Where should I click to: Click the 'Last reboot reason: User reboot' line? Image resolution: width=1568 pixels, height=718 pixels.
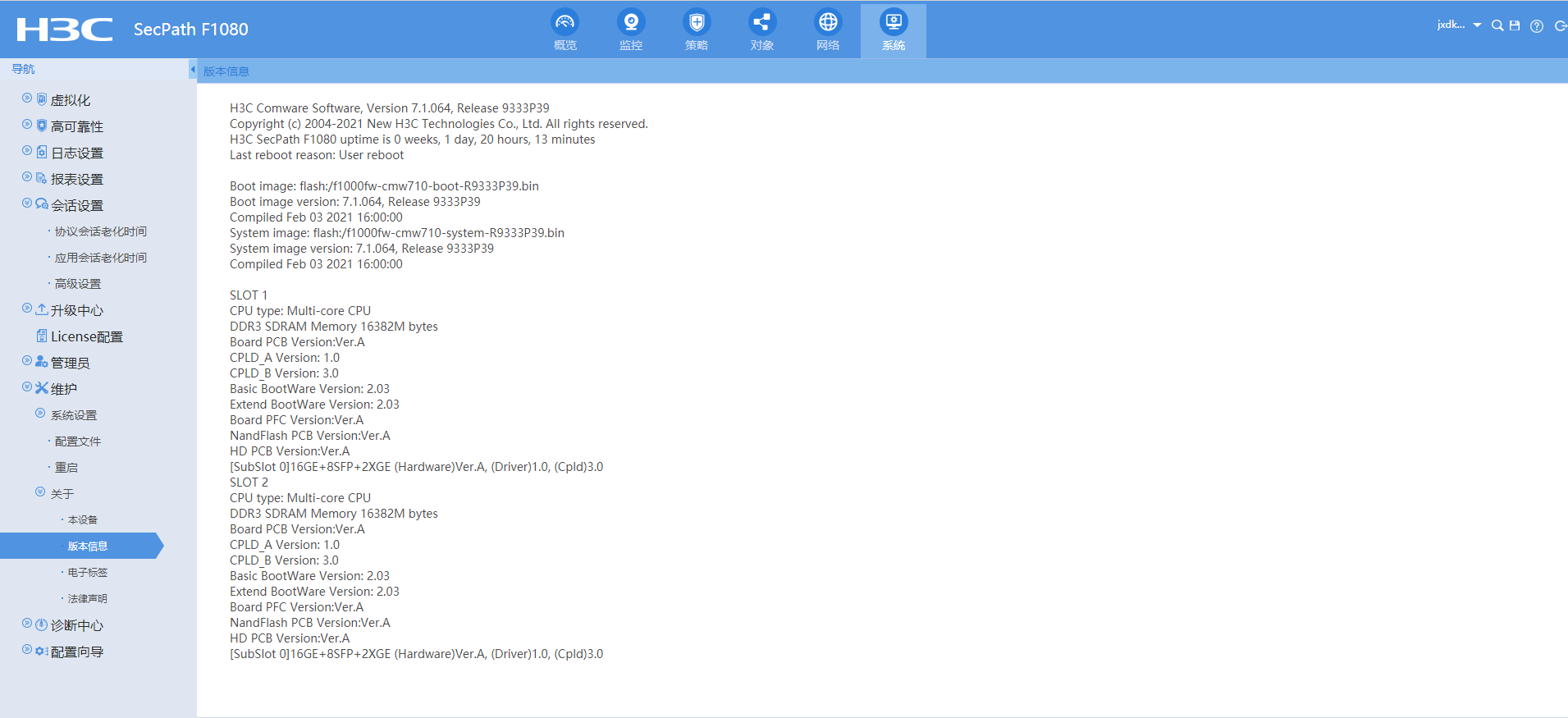click(x=317, y=155)
